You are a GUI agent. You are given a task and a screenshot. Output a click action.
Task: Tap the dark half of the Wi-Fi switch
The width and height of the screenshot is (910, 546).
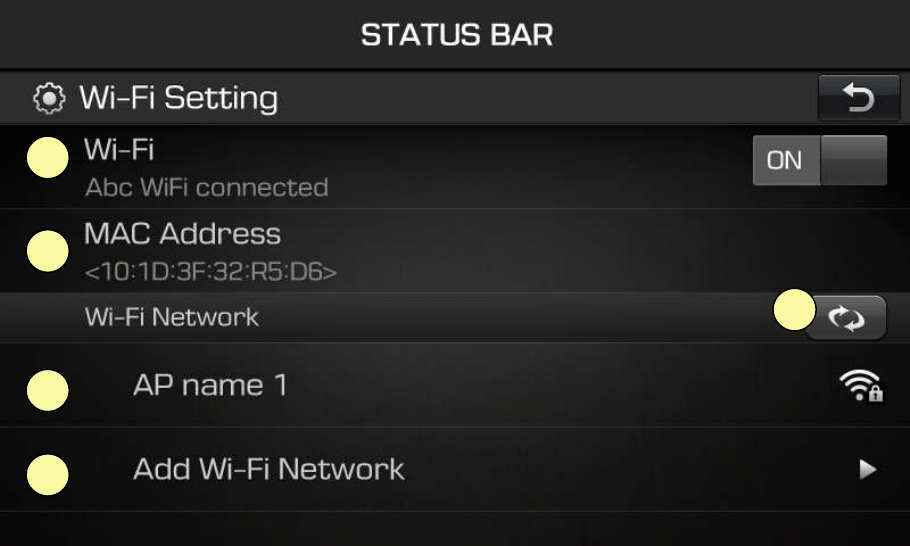coord(854,160)
